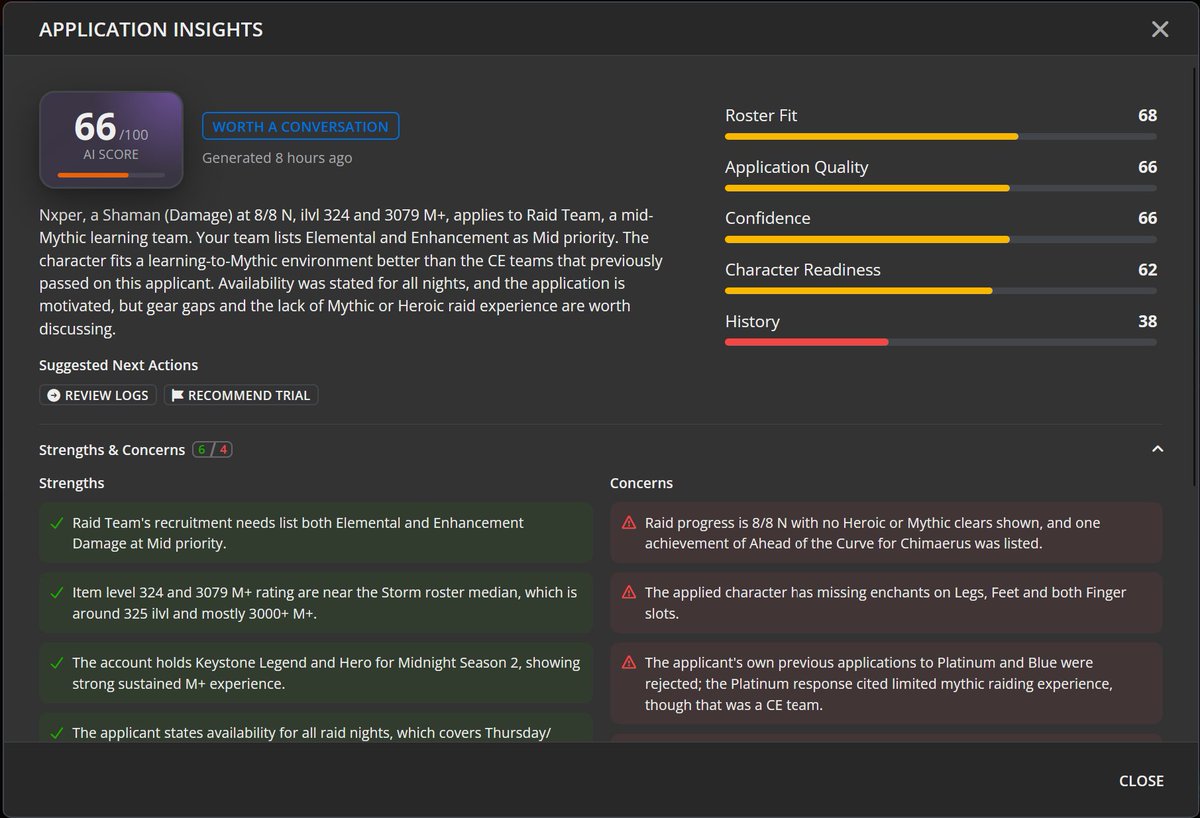The height and width of the screenshot is (818, 1200).
Task: Click the Confidence label
Action: click(x=768, y=218)
